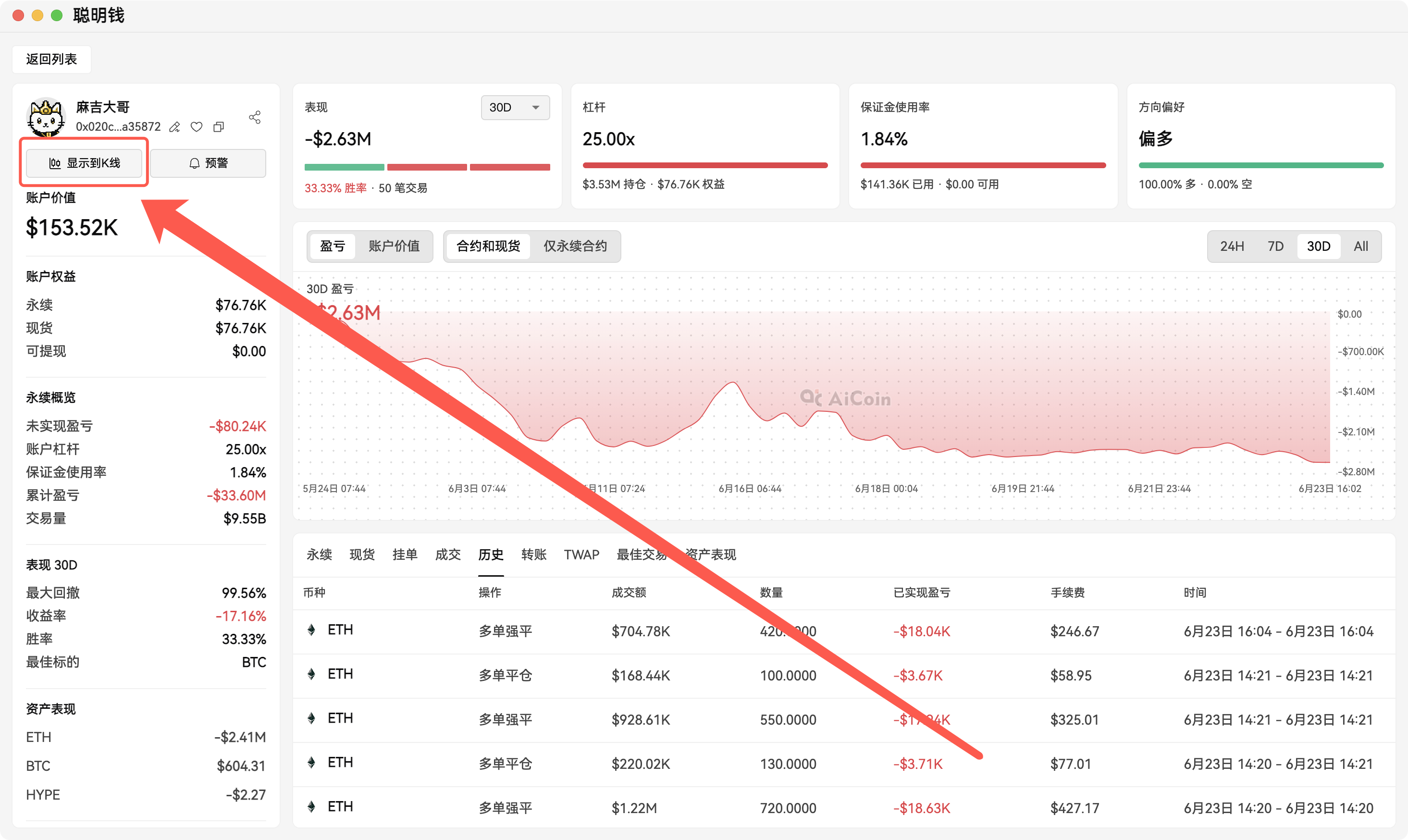Click the 显示到K线 button
The image size is (1408, 840).
(x=84, y=163)
